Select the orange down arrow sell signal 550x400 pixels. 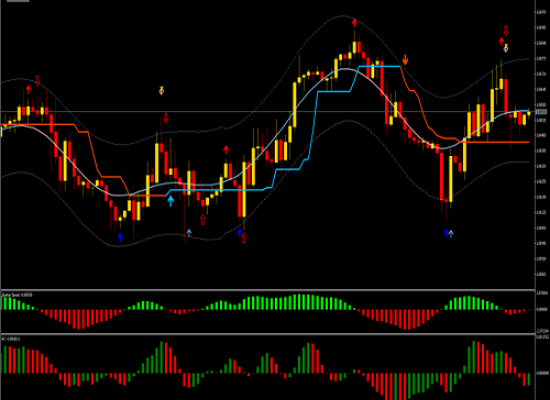tap(405, 60)
